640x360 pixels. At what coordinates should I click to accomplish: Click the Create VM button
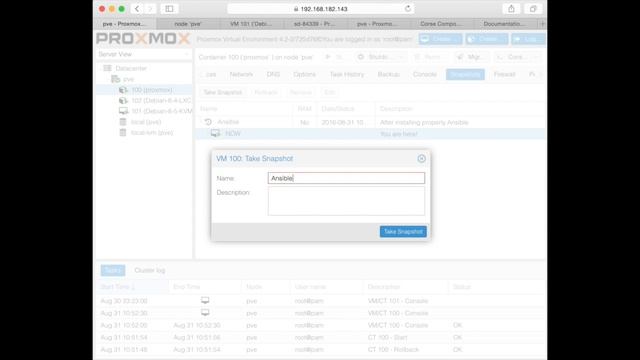(x=440, y=39)
